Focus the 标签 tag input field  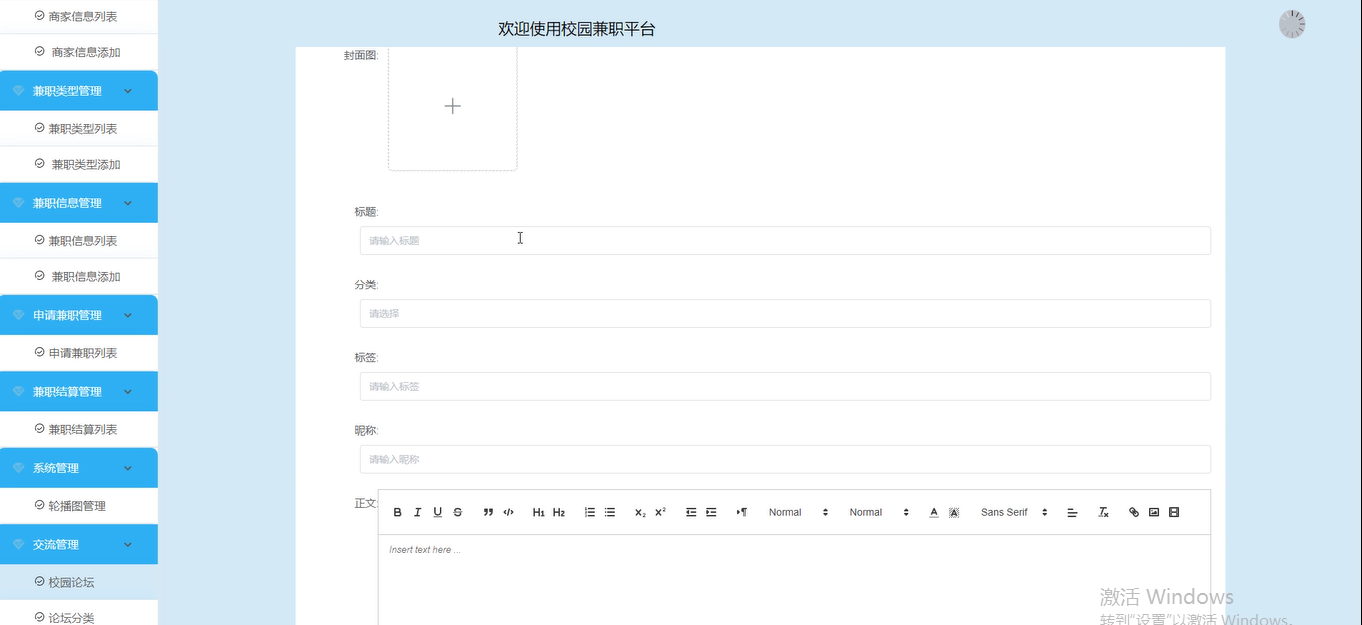(785, 386)
